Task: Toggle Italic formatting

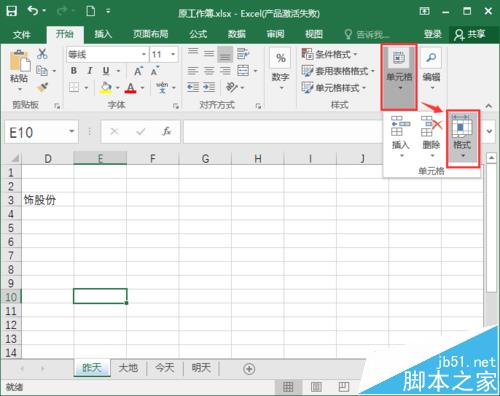Action: pos(90,71)
